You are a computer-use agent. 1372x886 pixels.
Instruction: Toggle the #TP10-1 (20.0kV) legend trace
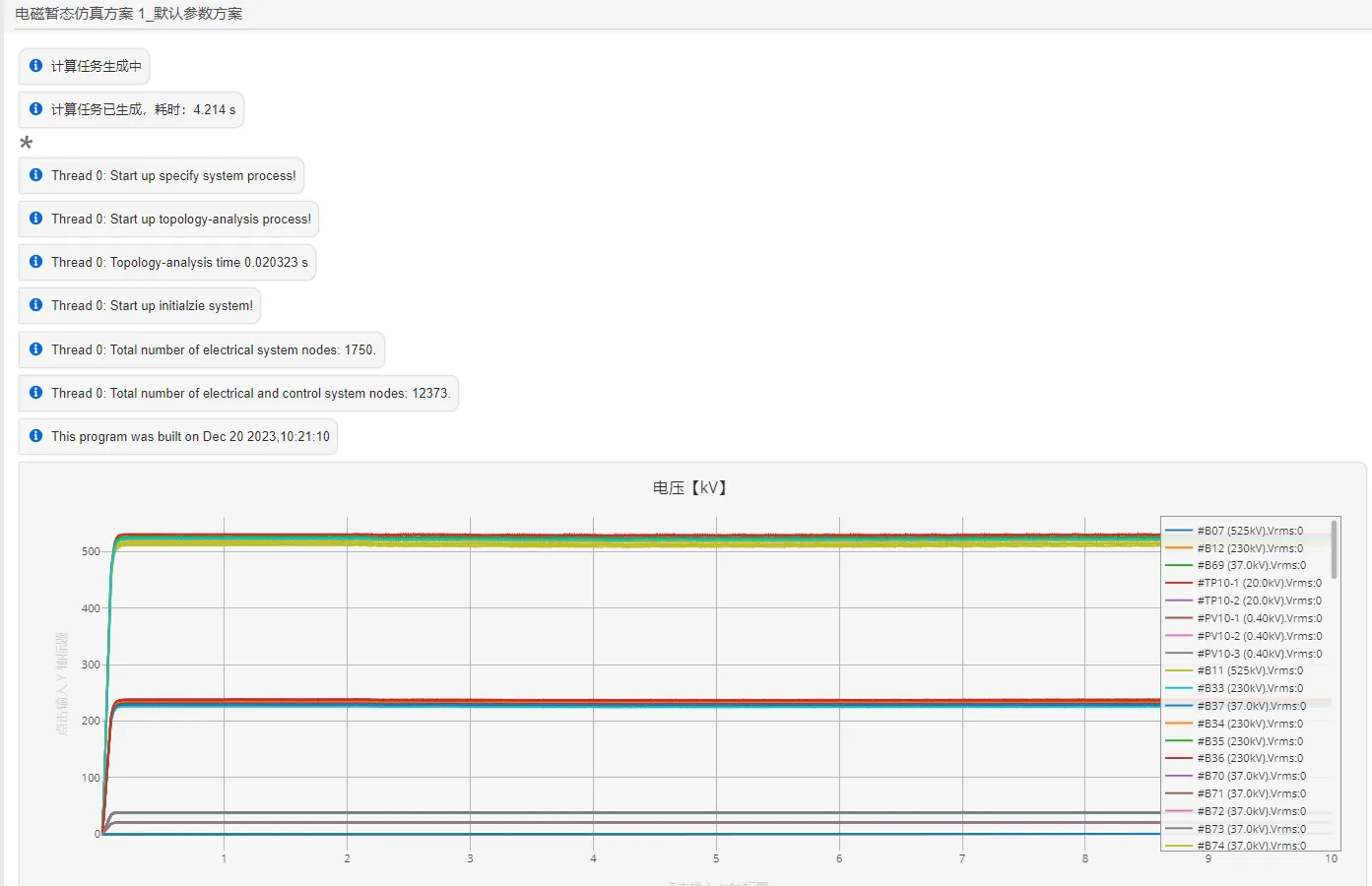(1243, 583)
